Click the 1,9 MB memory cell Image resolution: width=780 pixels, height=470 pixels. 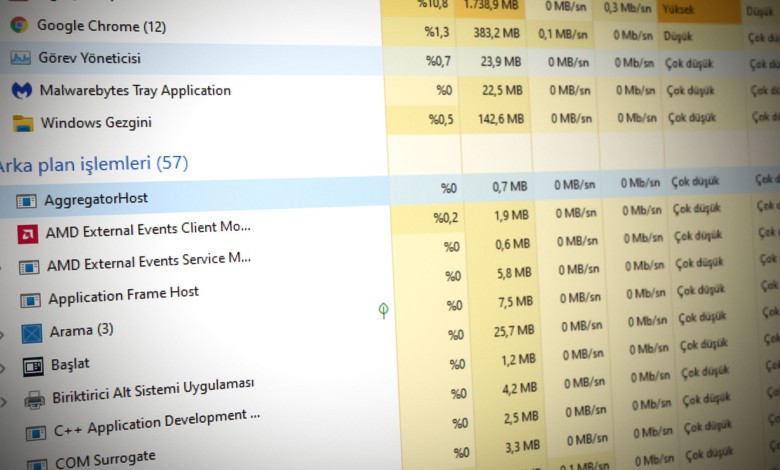pos(511,215)
